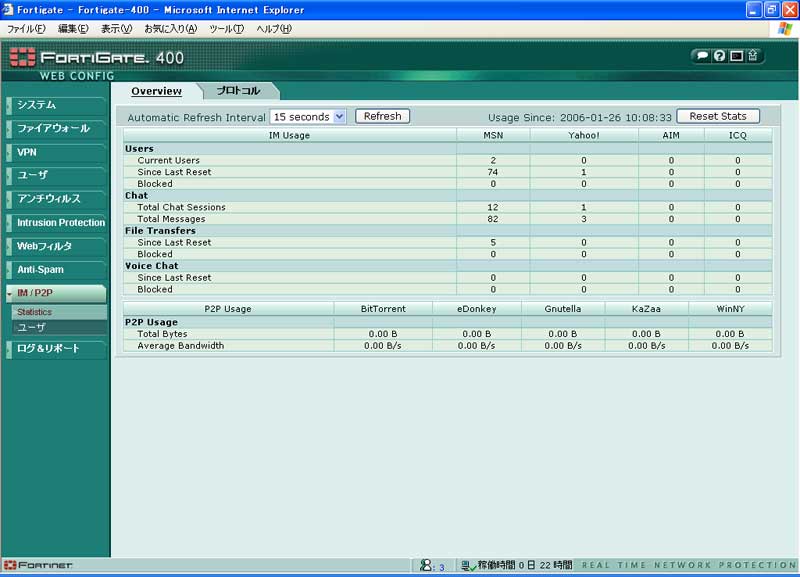Click WinNY Average Bandwidth 0.00 B/s value
800x577 pixels.
730,345
